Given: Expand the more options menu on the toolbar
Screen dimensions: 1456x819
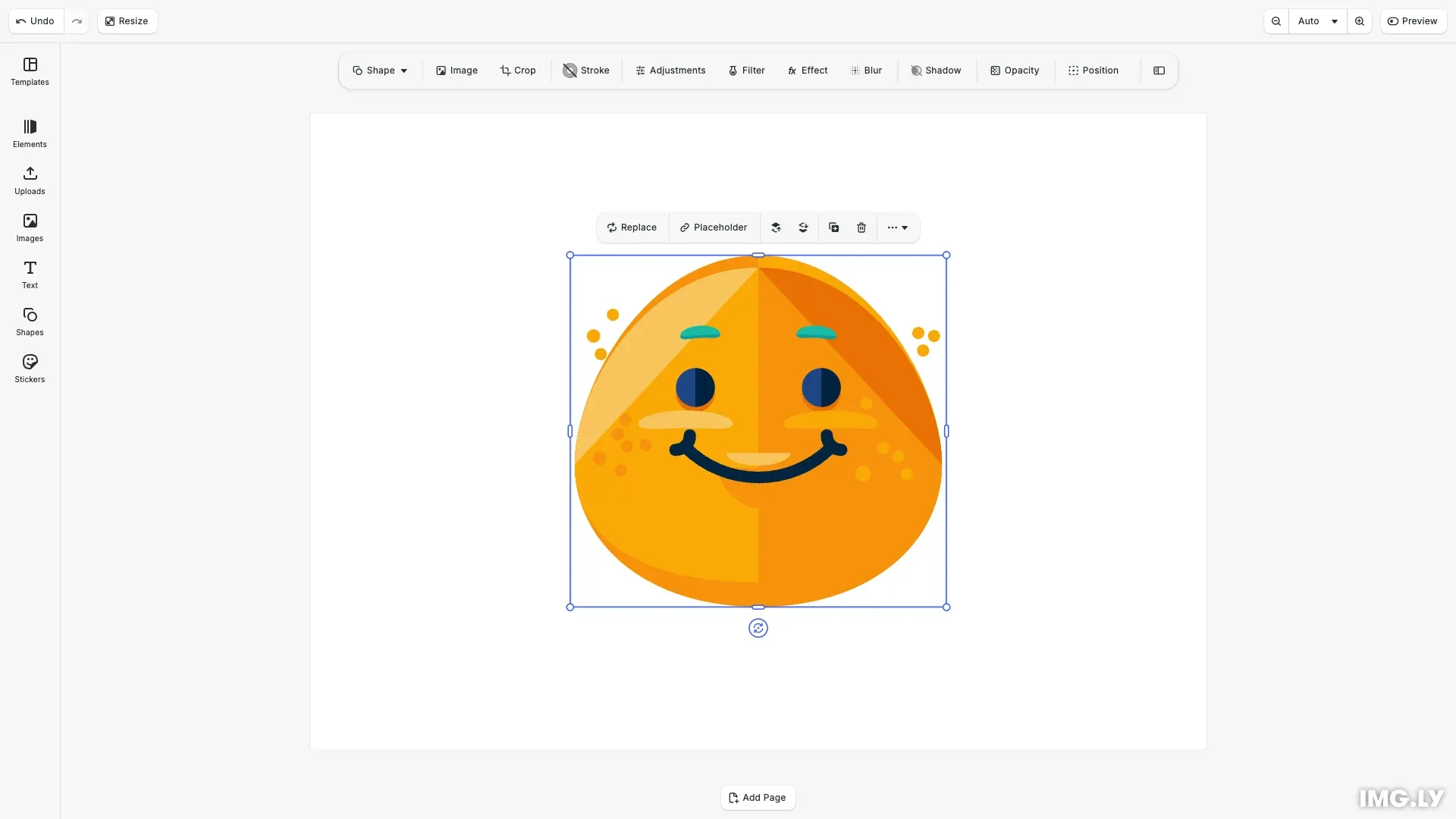Looking at the screenshot, I should coord(898,227).
